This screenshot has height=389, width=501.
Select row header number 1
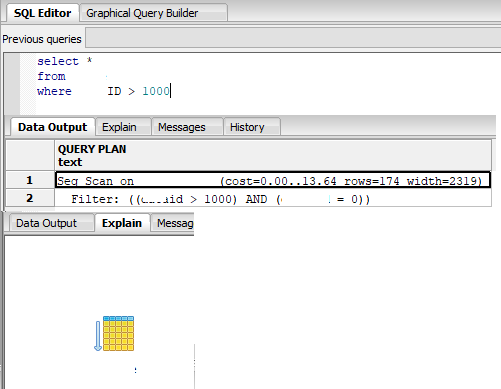(30, 180)
